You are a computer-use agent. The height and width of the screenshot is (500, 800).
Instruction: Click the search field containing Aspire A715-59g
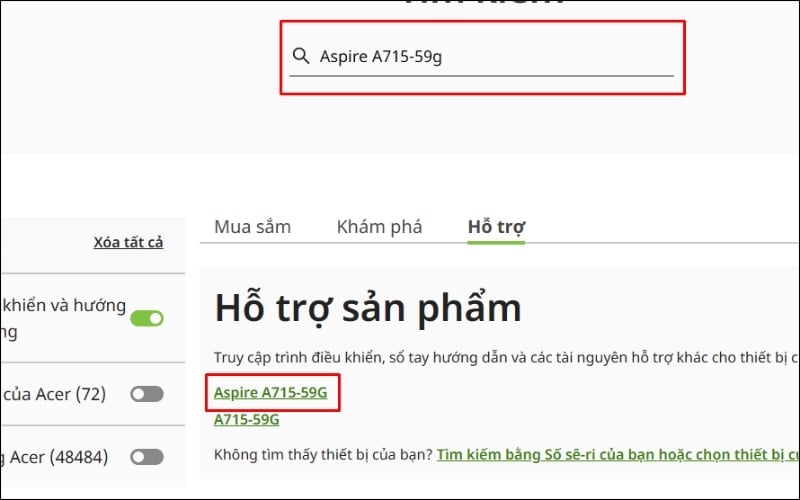[482, 56]
